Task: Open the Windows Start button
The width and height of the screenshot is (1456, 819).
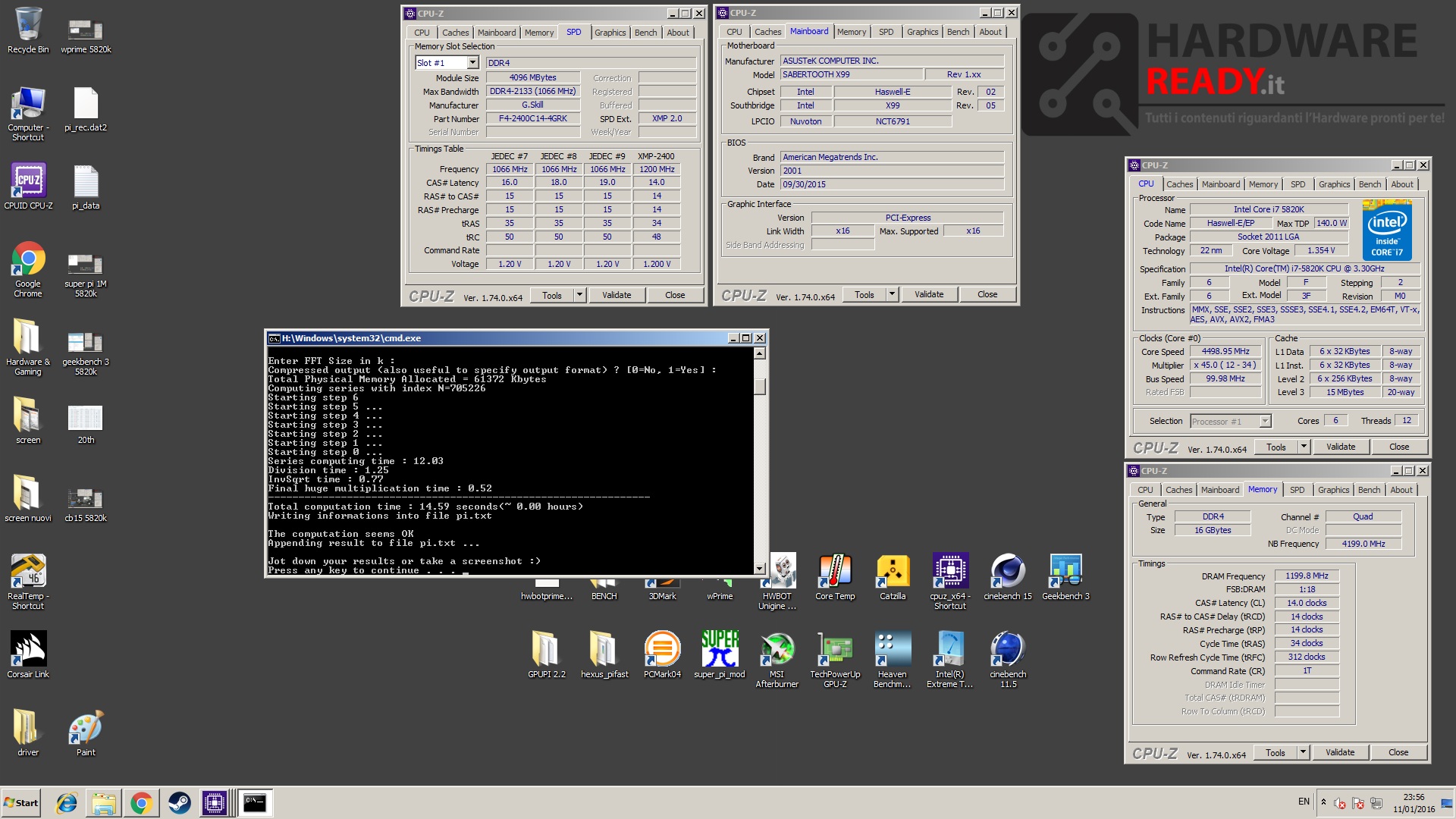Action: (x=21, y=803)
